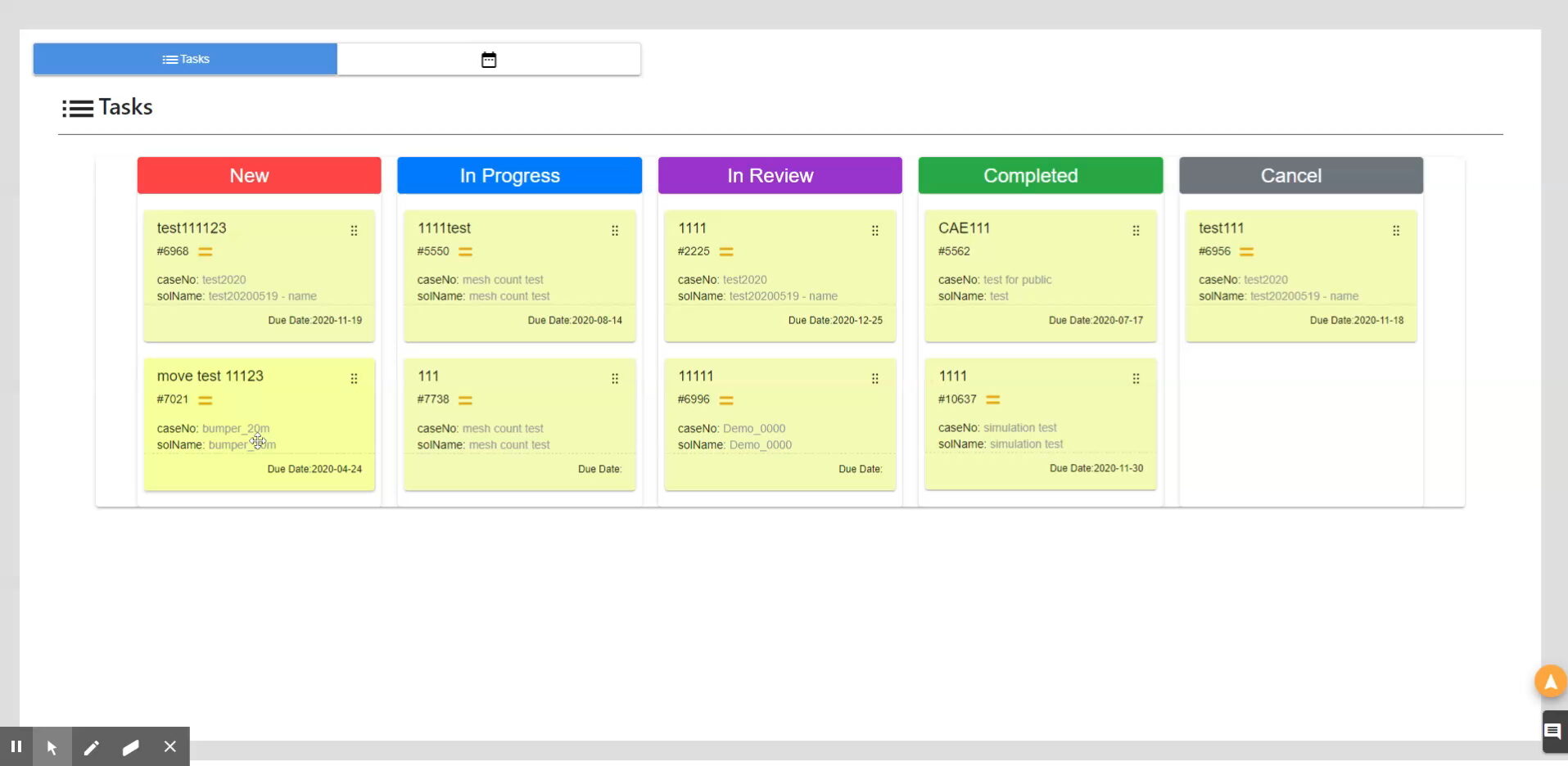Viewport: 1568px width, 766px height.
Task: Click the New column header
Action: 259,175
